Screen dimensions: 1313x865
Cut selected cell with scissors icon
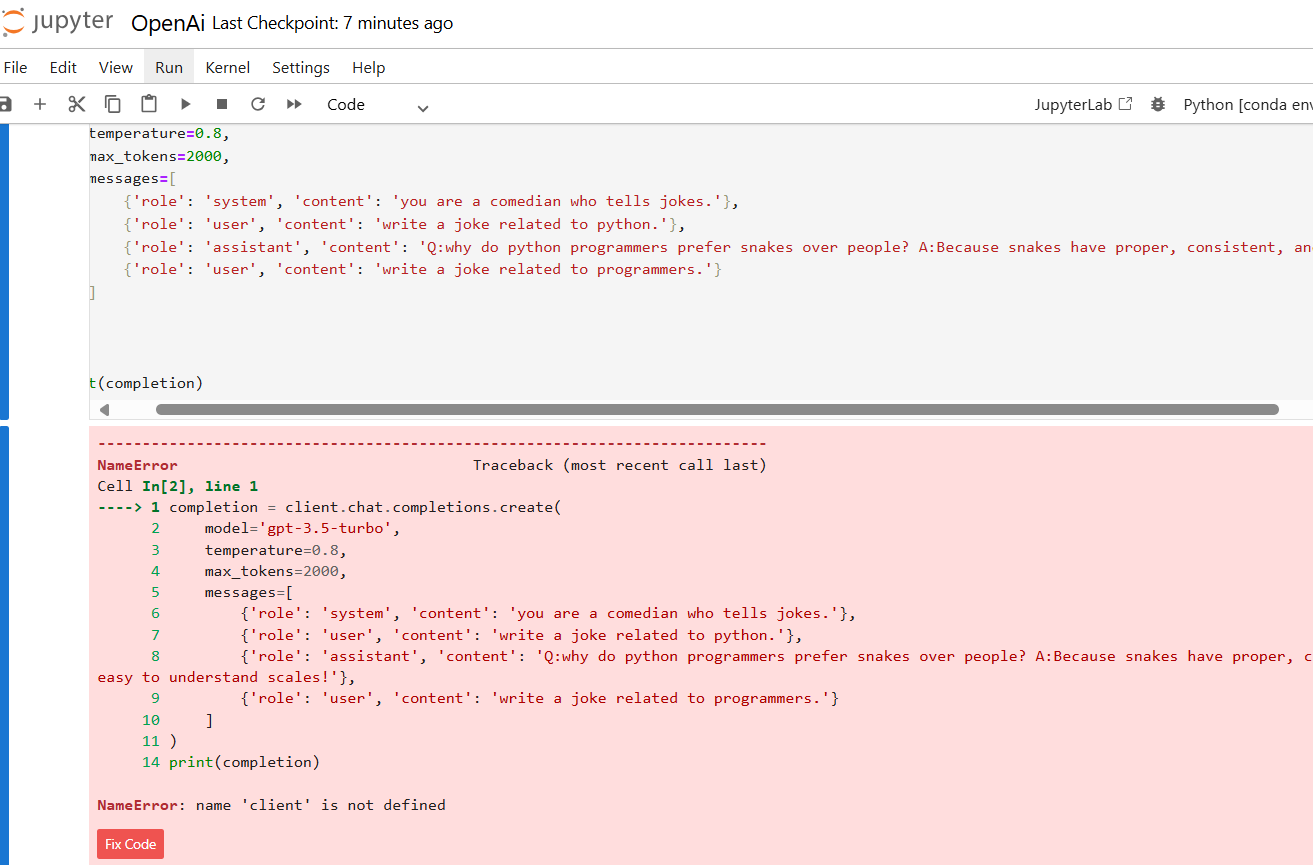77,104
